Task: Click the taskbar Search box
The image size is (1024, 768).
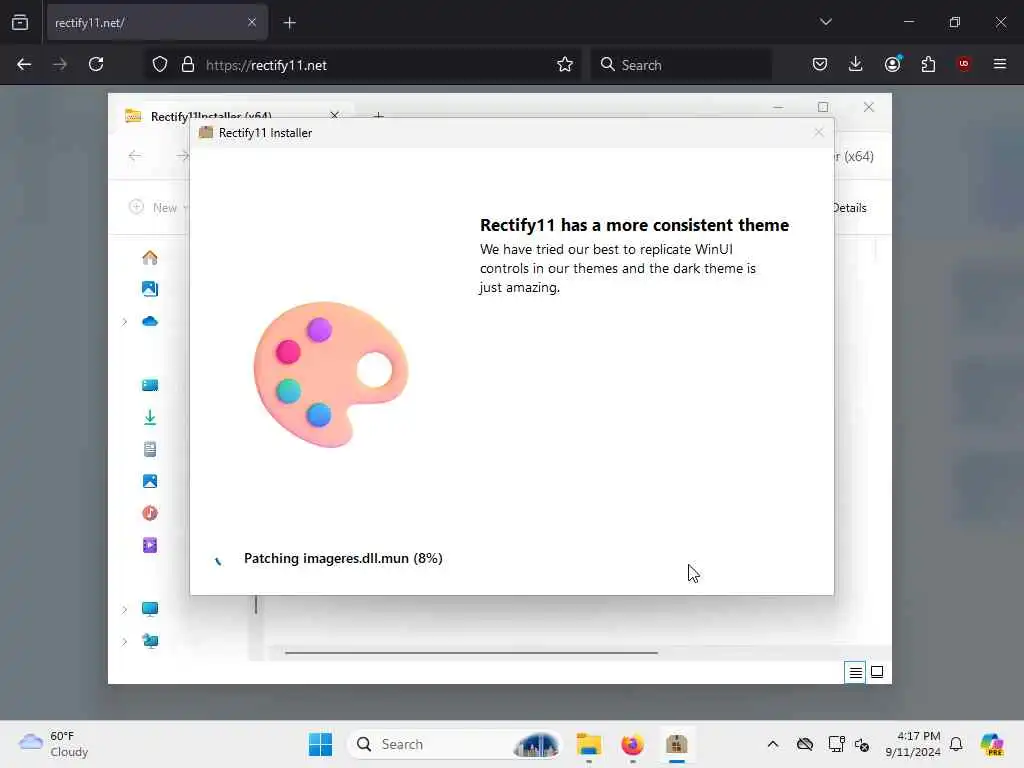Action: [x=455, y=744]
